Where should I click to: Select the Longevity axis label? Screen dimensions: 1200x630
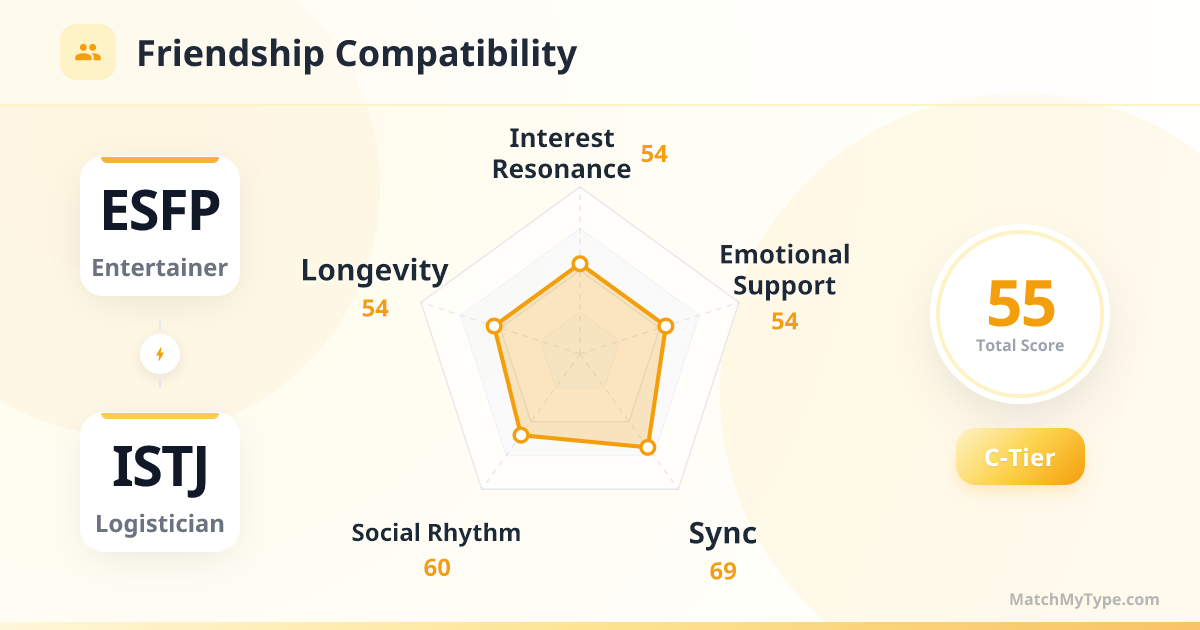pos(375,270)
